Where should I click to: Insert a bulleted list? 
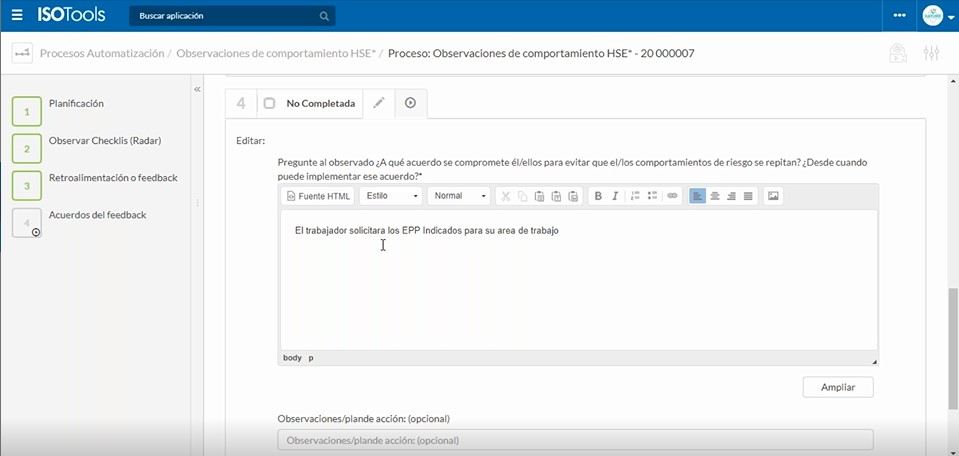tap(652, 196)
